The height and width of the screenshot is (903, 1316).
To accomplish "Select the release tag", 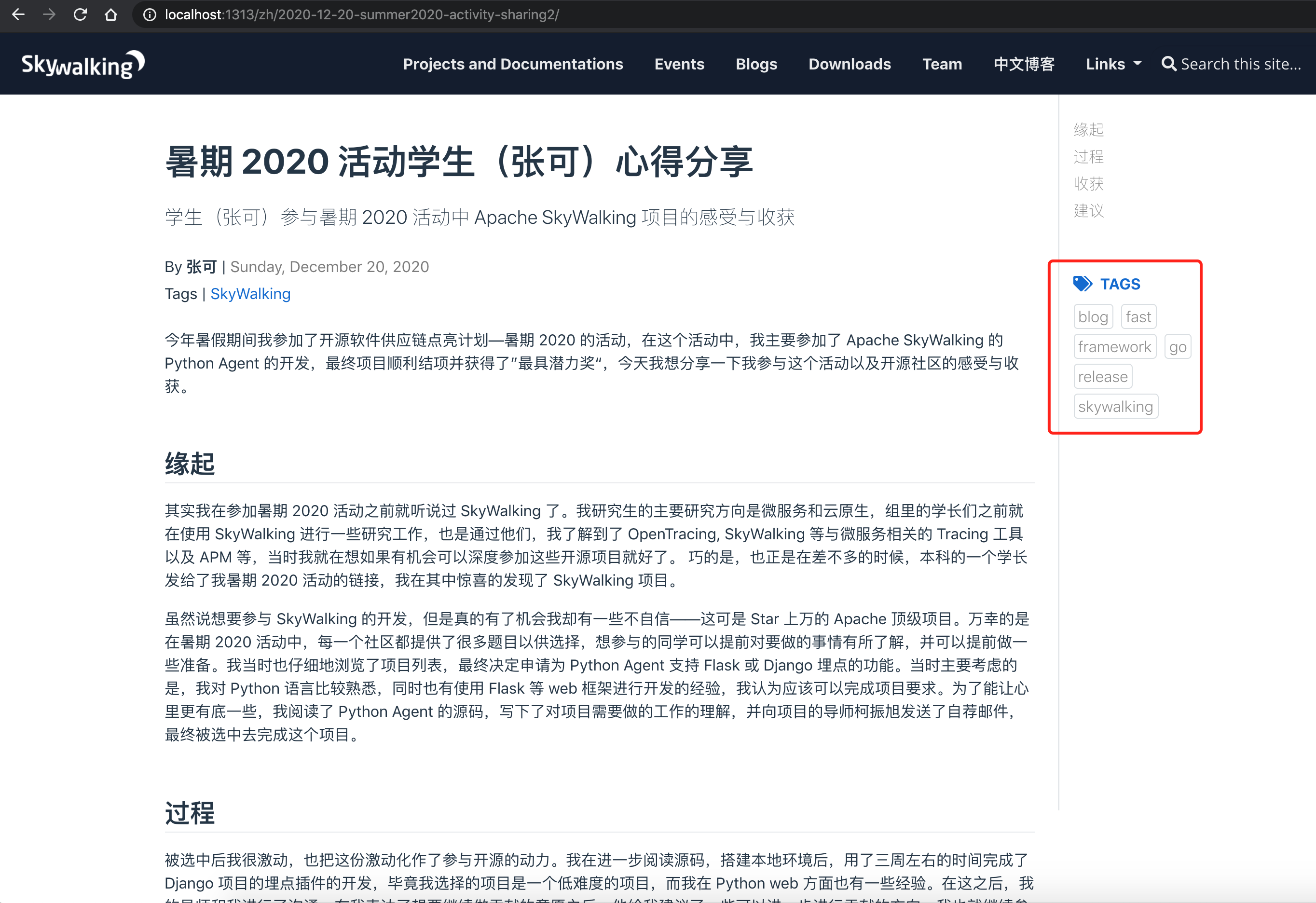I will pos(1102,376).
